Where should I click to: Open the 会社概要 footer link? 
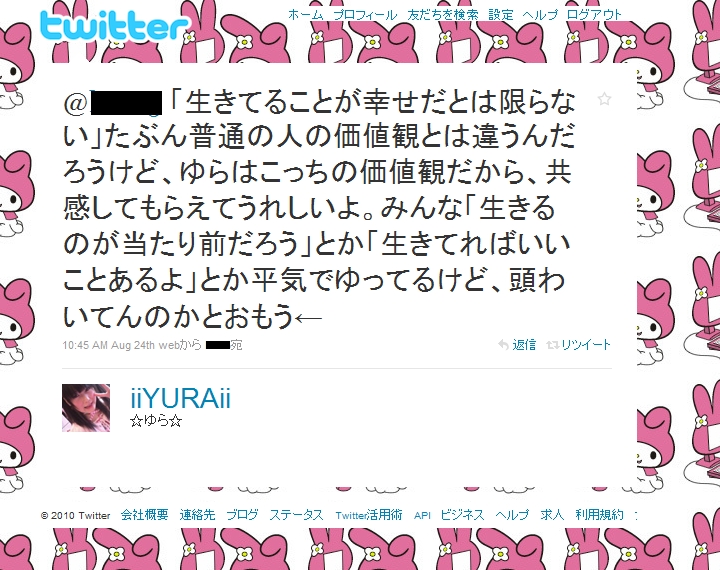(x=145, y=515)
